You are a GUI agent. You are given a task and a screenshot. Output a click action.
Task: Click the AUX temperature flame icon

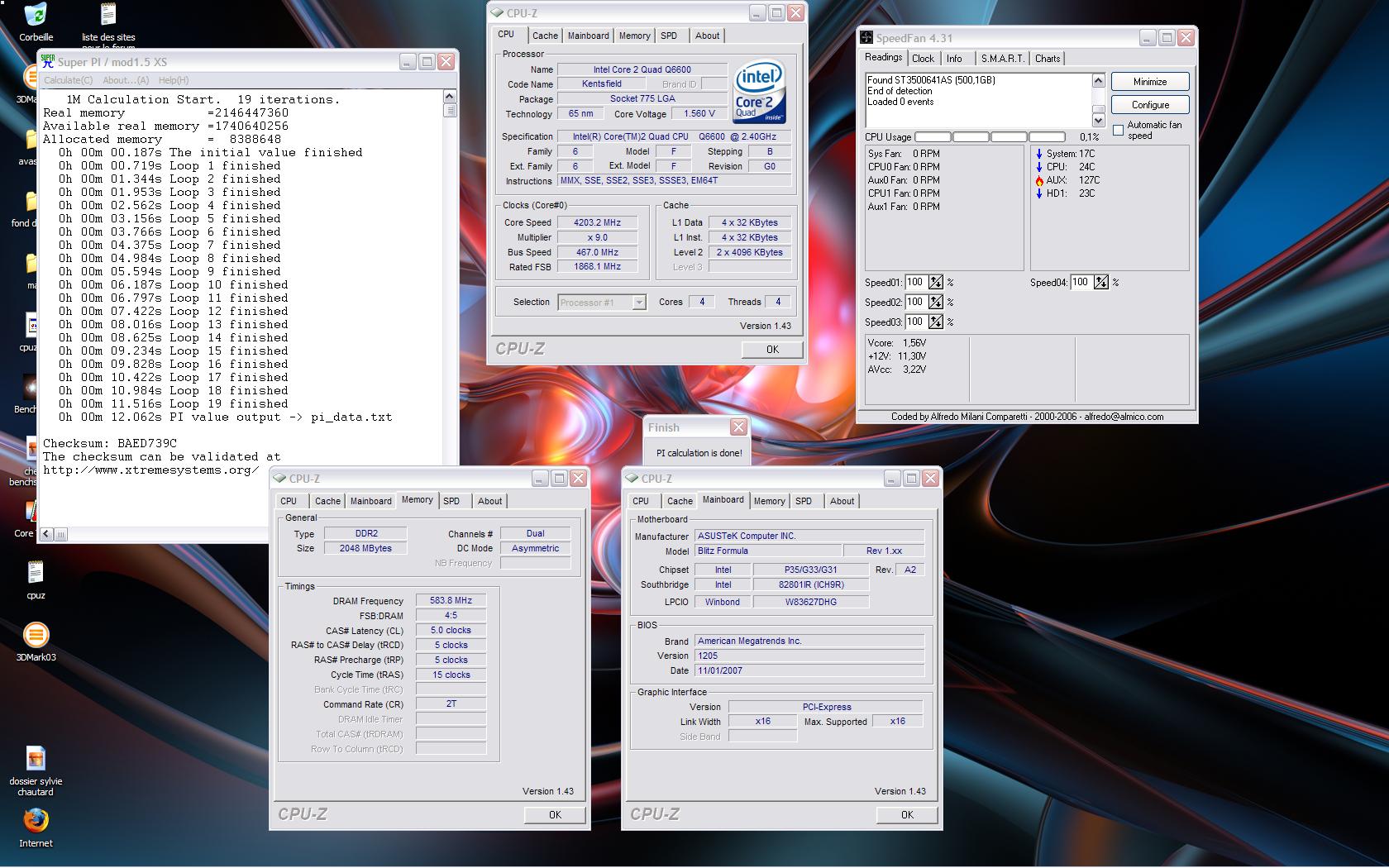click(1039, 180)
